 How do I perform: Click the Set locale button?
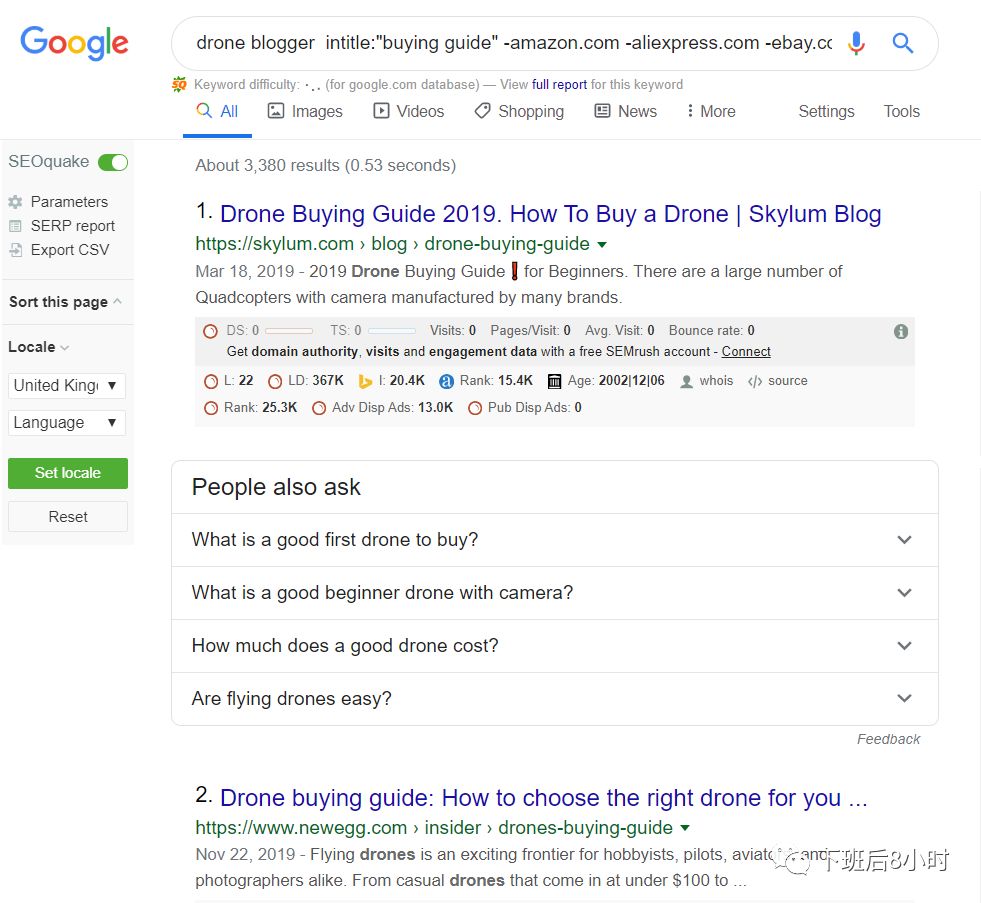68,473
